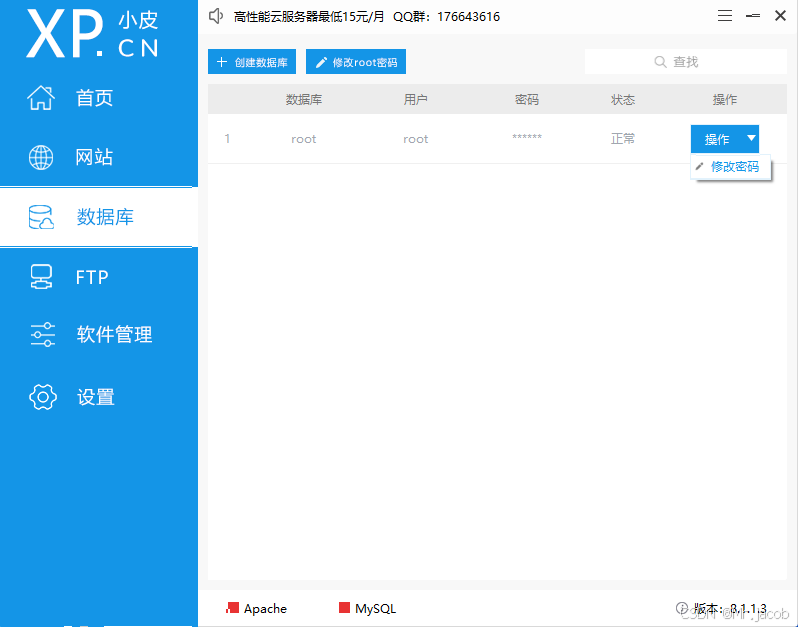Click the Apache service label
The height and width of the screenshot is (627, 798).
tap(265, 608)
